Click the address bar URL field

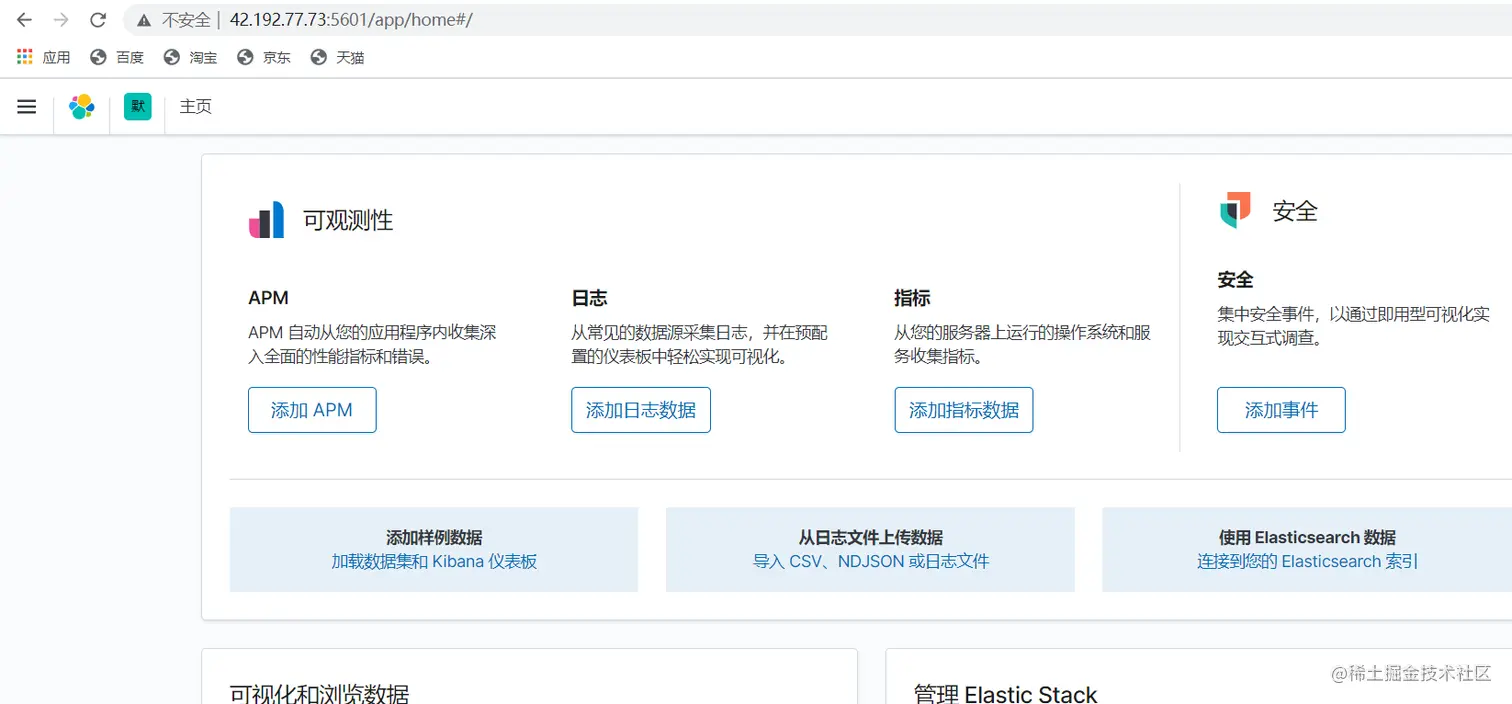click(x=820, y=20)
